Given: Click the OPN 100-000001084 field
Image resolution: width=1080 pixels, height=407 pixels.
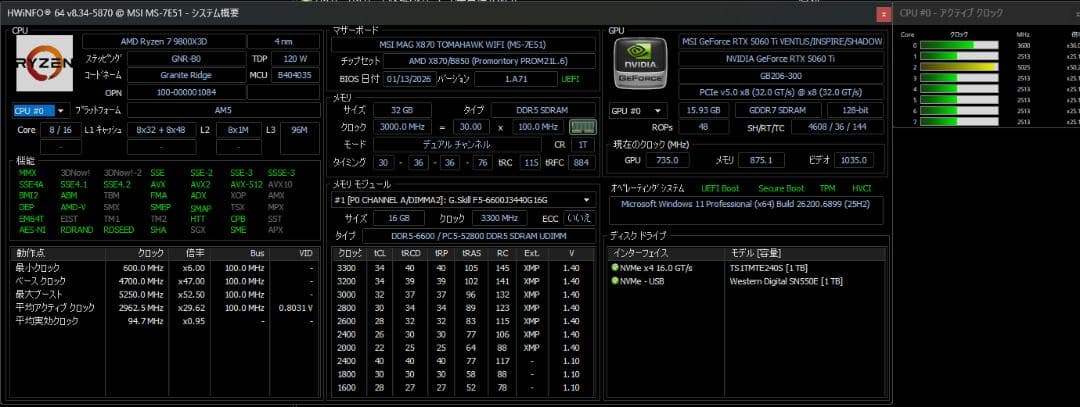Looking at the screenshot, I should (x=186, y=92).
